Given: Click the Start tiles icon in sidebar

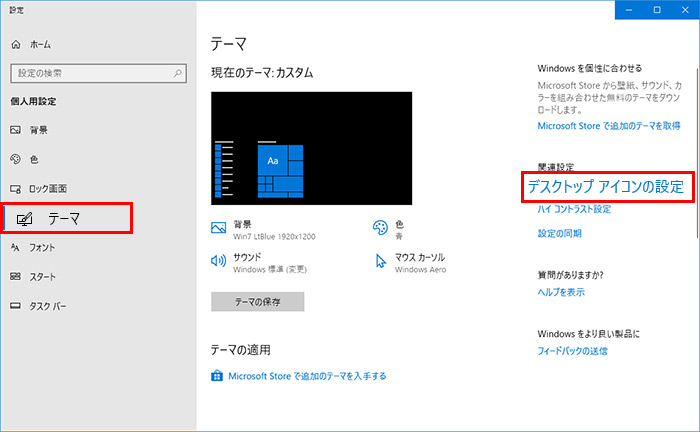Looking at the screenshot, I should pyautogui.click(x=16, y=277).
